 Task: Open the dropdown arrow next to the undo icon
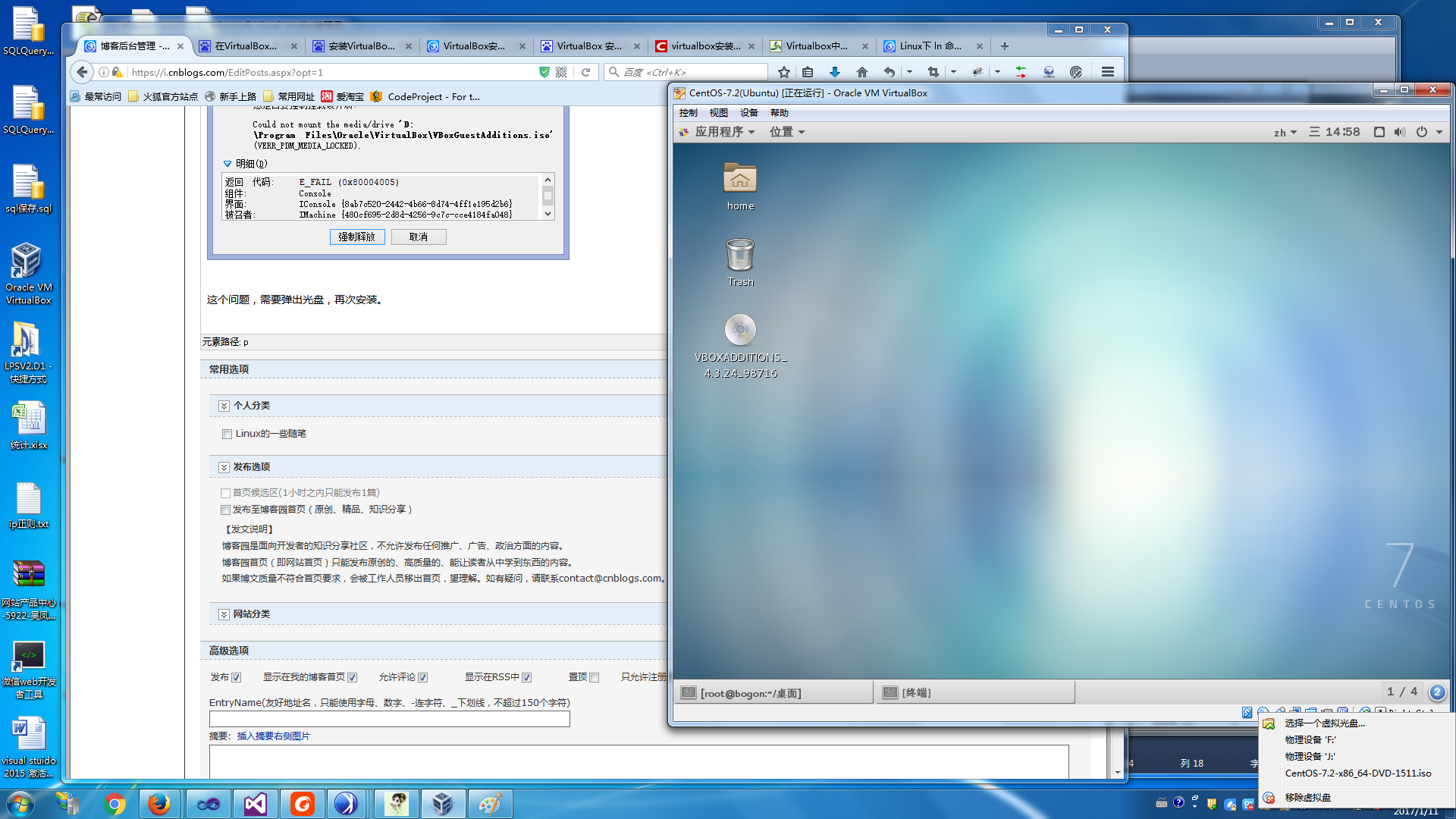click(x=909, y=72)
